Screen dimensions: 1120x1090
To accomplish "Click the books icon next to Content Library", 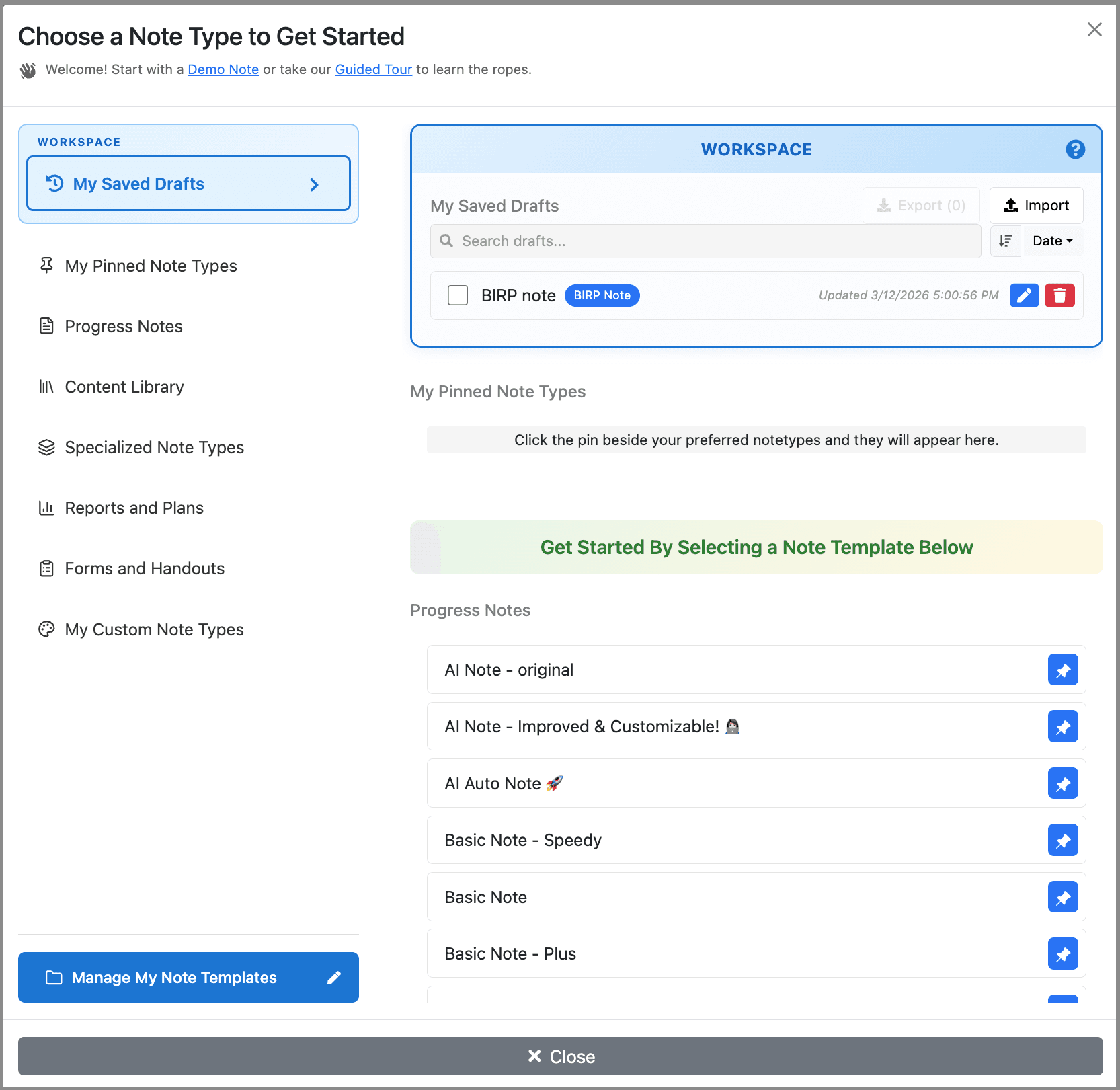I will [46, 387].
